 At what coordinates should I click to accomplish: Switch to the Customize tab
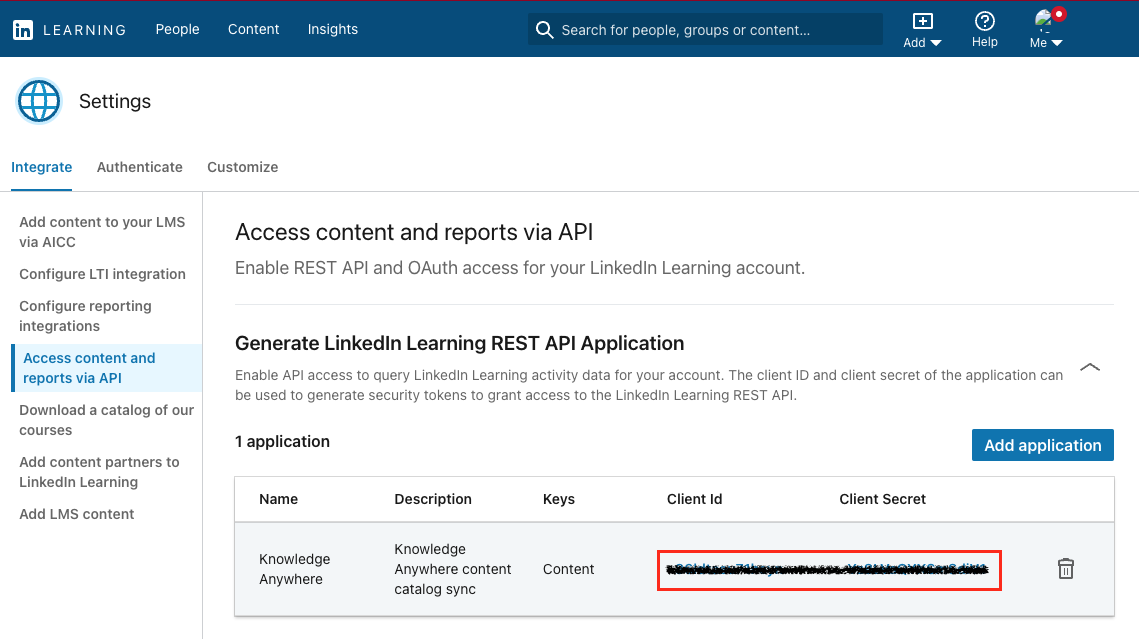point(243,167)
